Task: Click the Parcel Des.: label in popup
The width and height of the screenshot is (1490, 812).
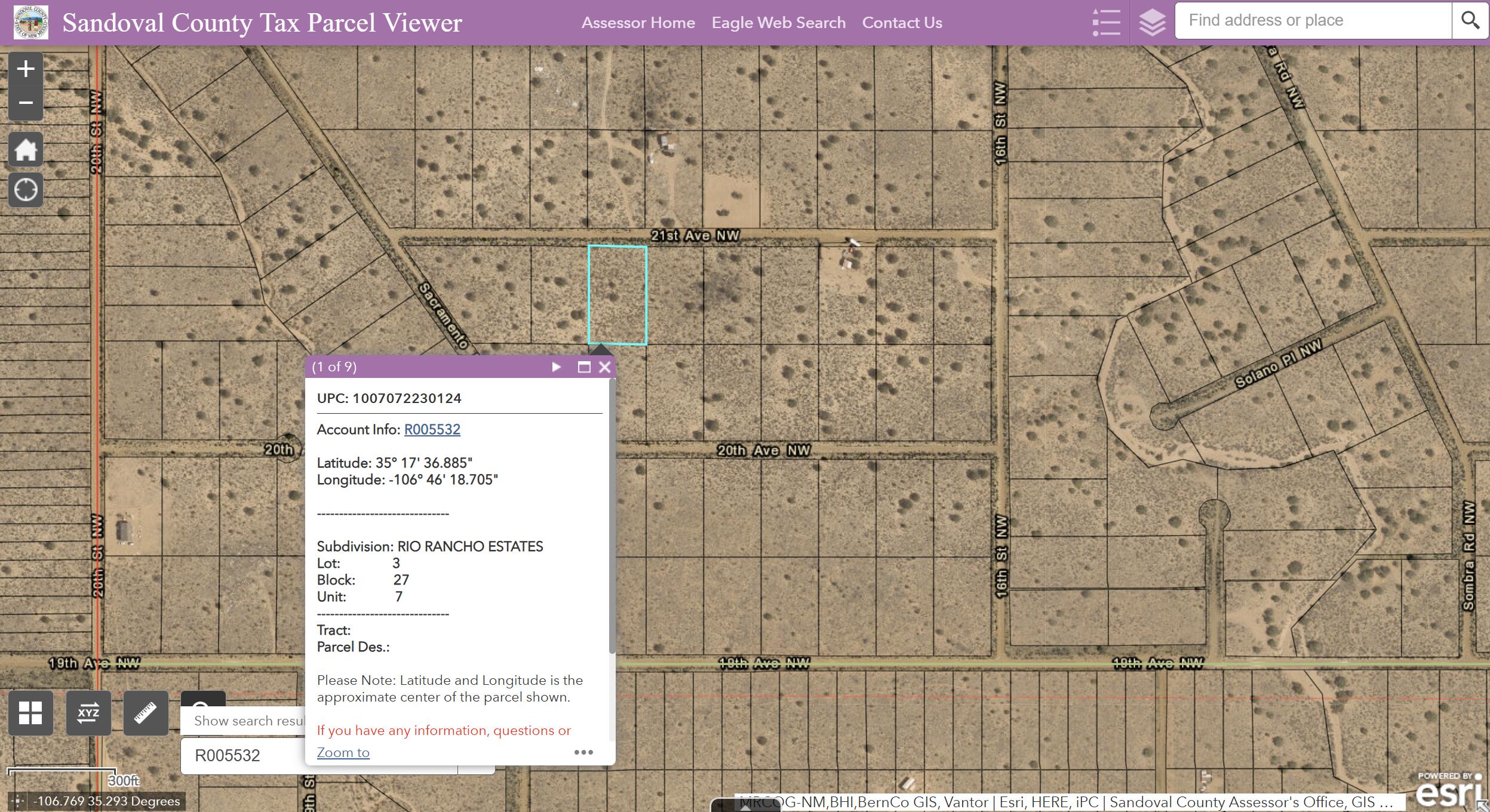Action: click(x=354, y=647)
